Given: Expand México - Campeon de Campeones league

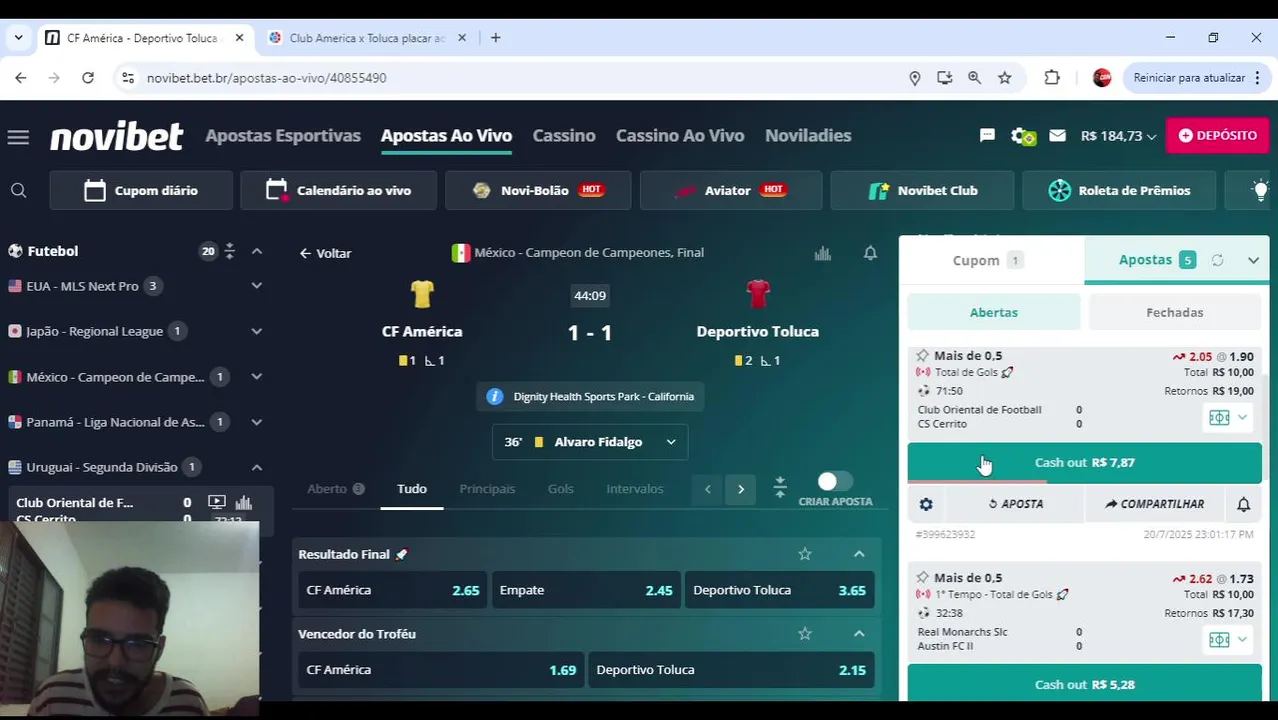Looking at the screenshot, I should [x=256, y=377].
